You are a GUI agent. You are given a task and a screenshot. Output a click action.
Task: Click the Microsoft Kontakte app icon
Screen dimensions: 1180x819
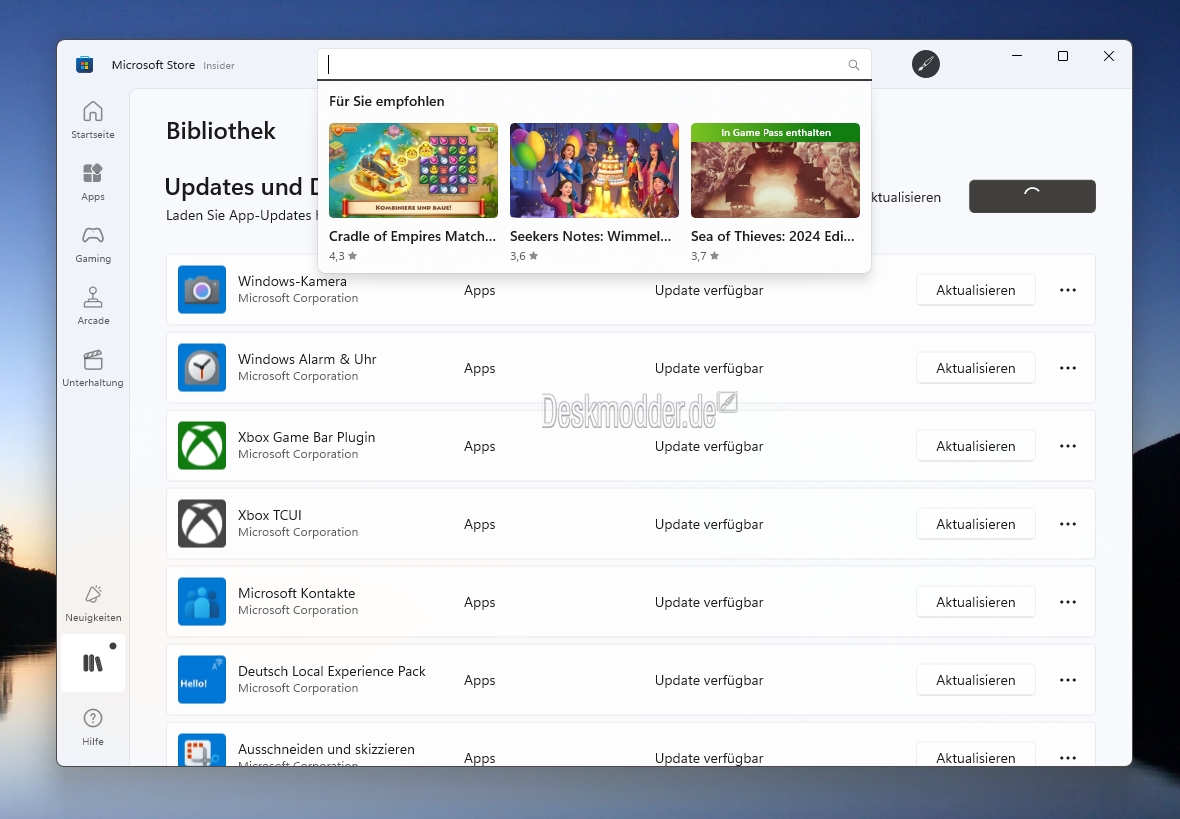[x=202, y=601]
